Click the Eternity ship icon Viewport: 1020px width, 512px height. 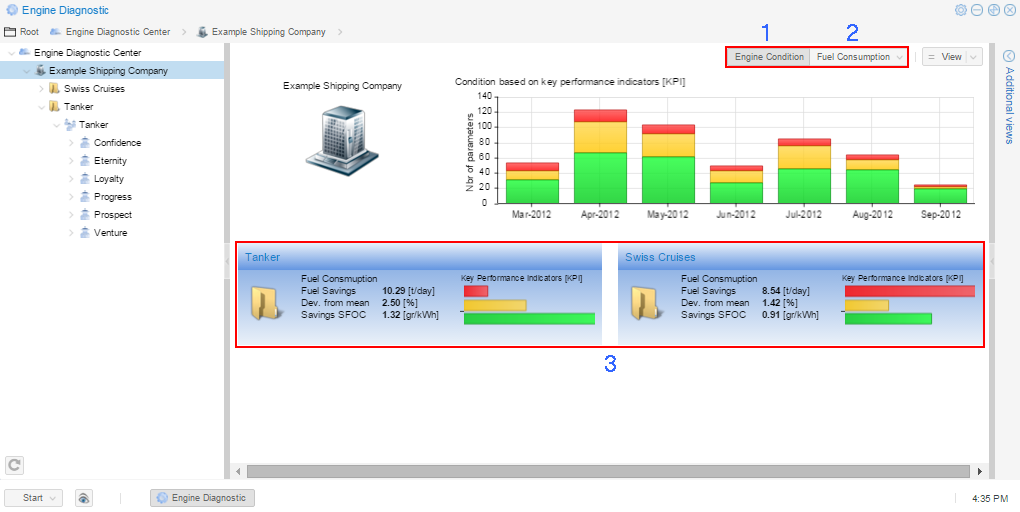[85, 160]
